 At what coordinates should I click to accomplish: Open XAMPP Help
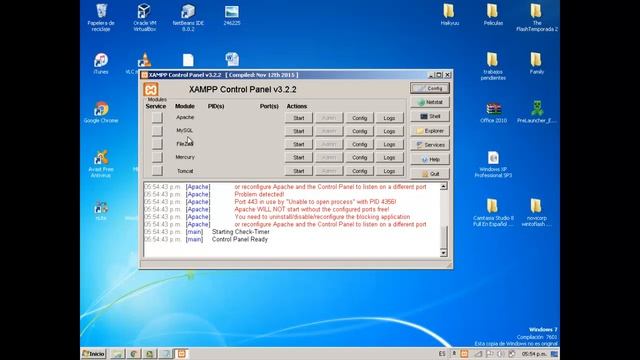point(430,159)
